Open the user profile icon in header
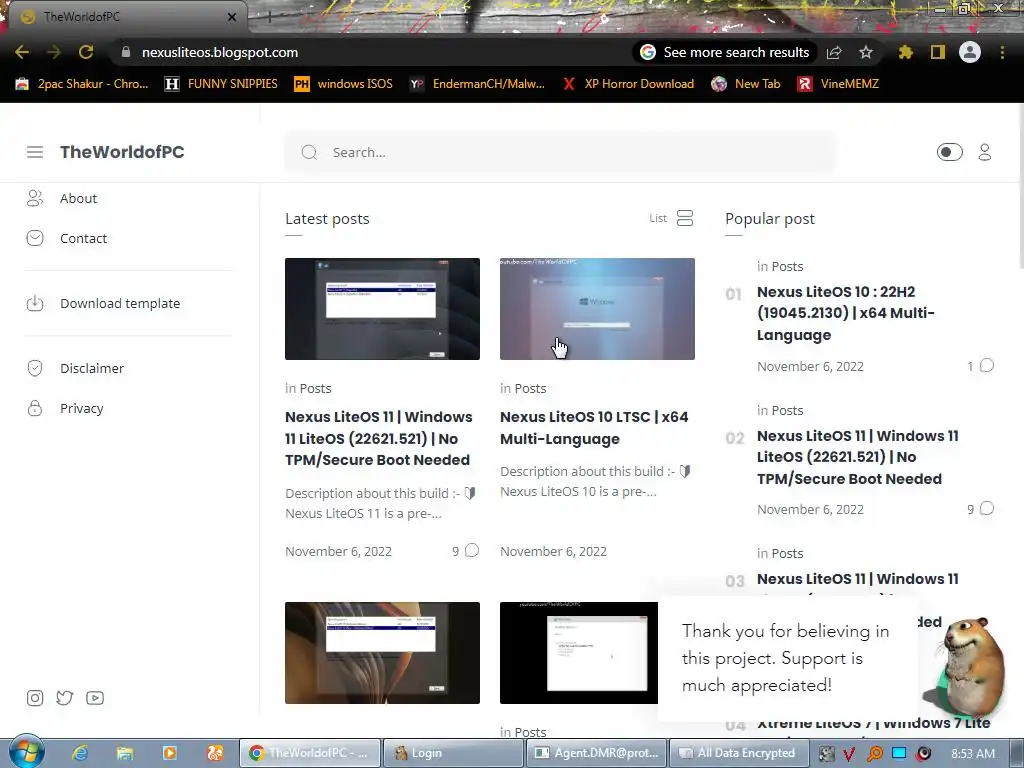The height and width of the screenshot is (768, 1024). tap(985, 152)
